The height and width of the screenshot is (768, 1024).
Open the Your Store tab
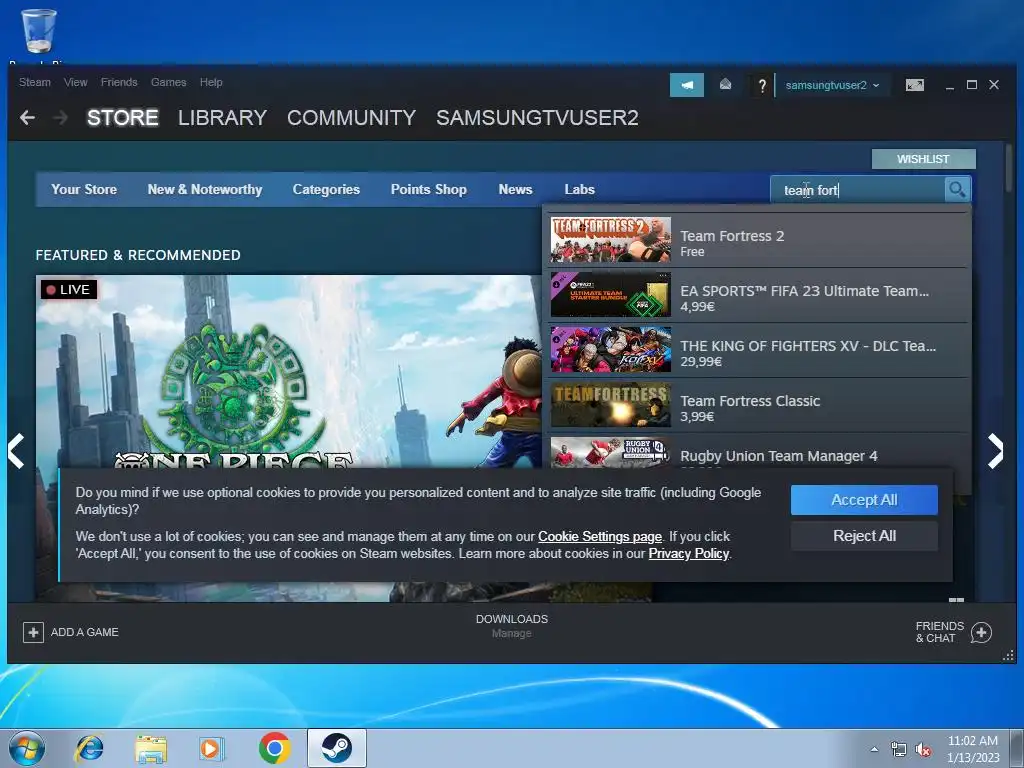84,189
